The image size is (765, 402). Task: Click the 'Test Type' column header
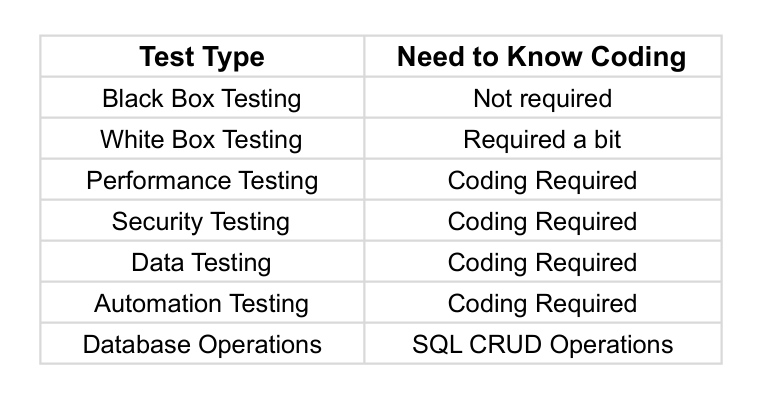pyautogui.click(x=202, y=57)
